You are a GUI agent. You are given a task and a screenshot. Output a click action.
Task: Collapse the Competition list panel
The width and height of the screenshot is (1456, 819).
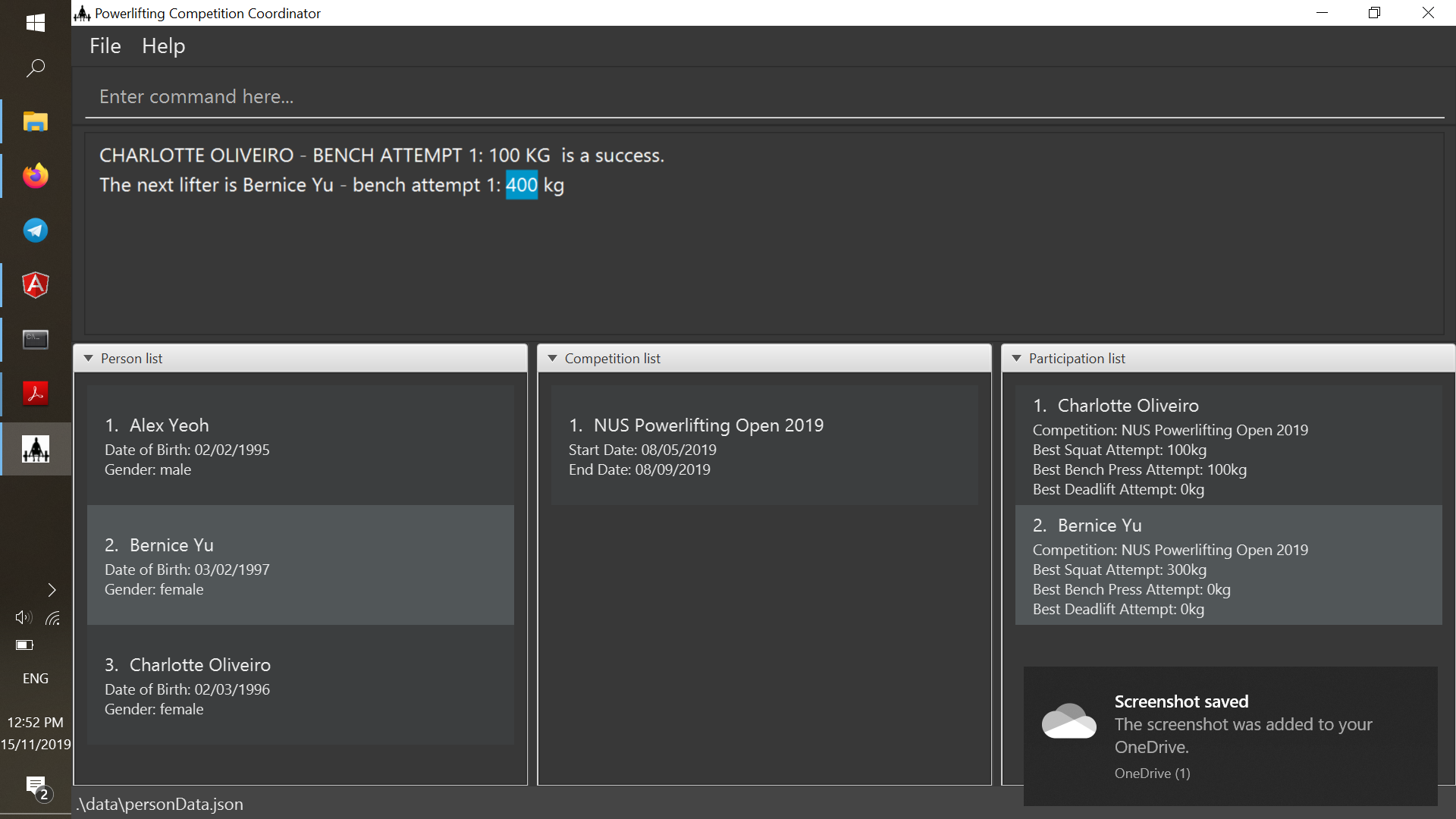(552, 359)
